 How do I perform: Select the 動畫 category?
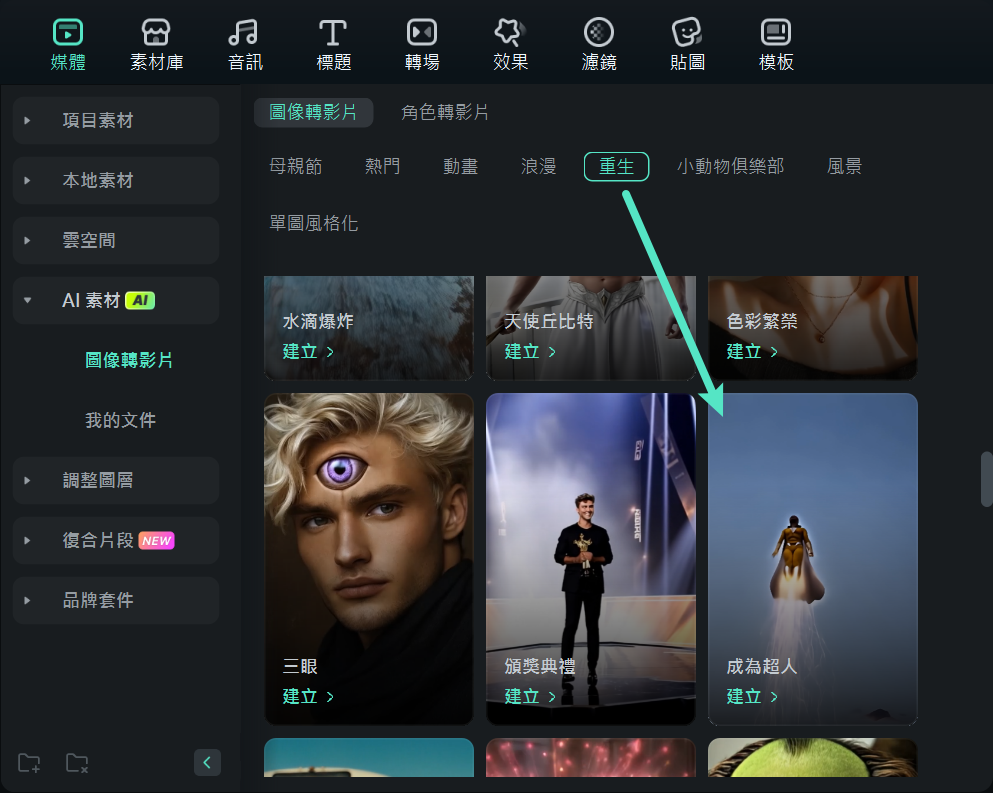pyautogui.click(x=460, y=167)
